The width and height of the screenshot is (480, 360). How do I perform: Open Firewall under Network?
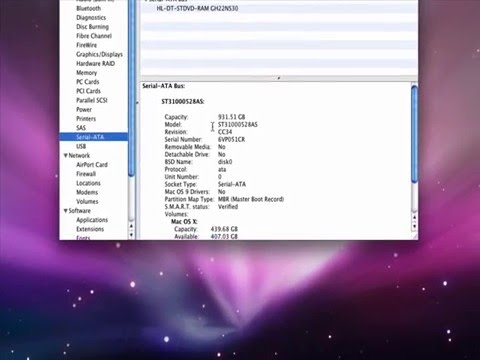point(86,174)
